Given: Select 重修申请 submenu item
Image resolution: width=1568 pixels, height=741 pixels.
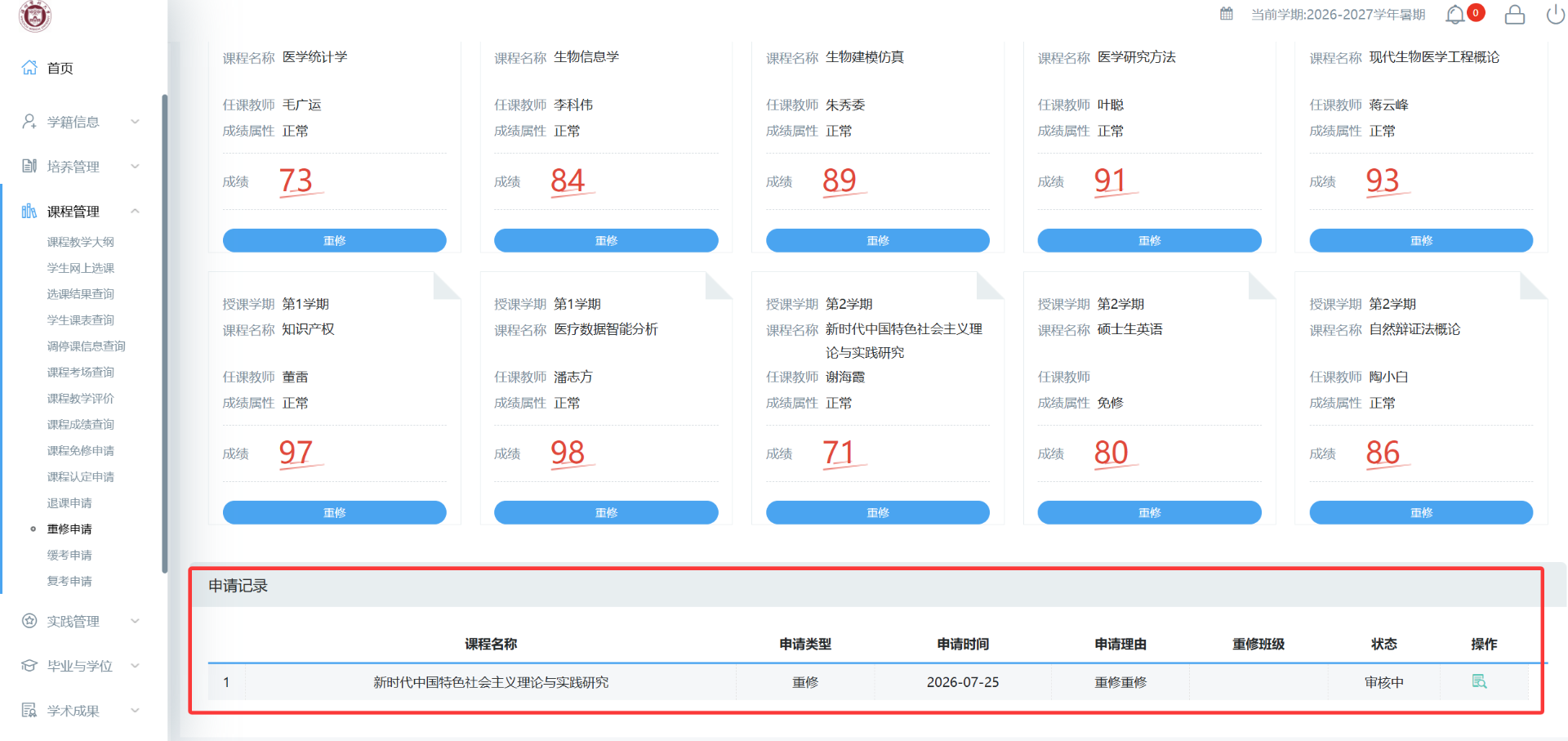Looking at the screenshot, I should tap(69, 529).
